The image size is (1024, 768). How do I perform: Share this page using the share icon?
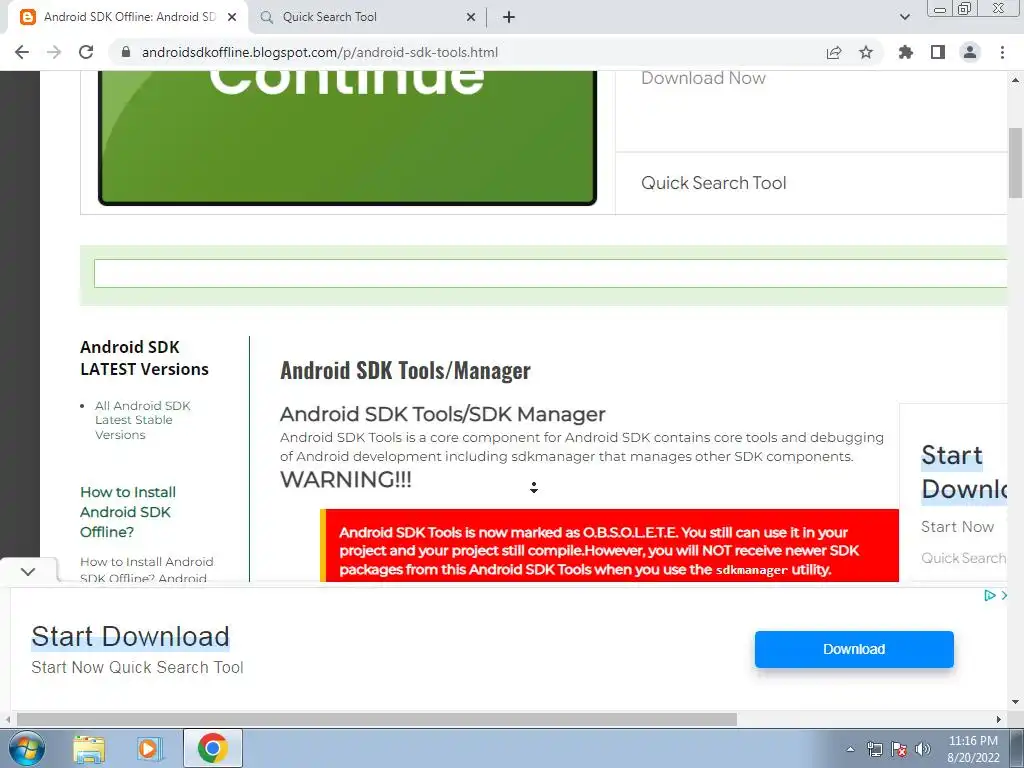pyautogui.click(x=834, y=52)
